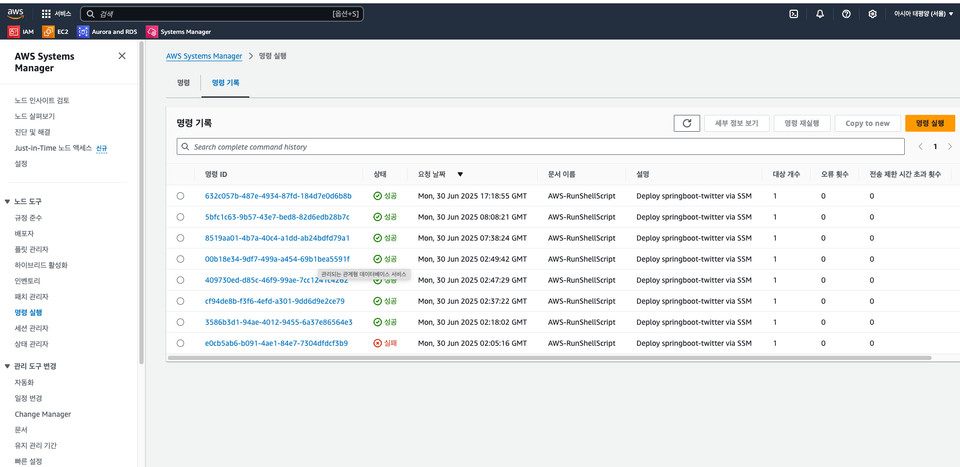Refresh the command history list
The image size is (960, 467).
click(x=686, y=123)
